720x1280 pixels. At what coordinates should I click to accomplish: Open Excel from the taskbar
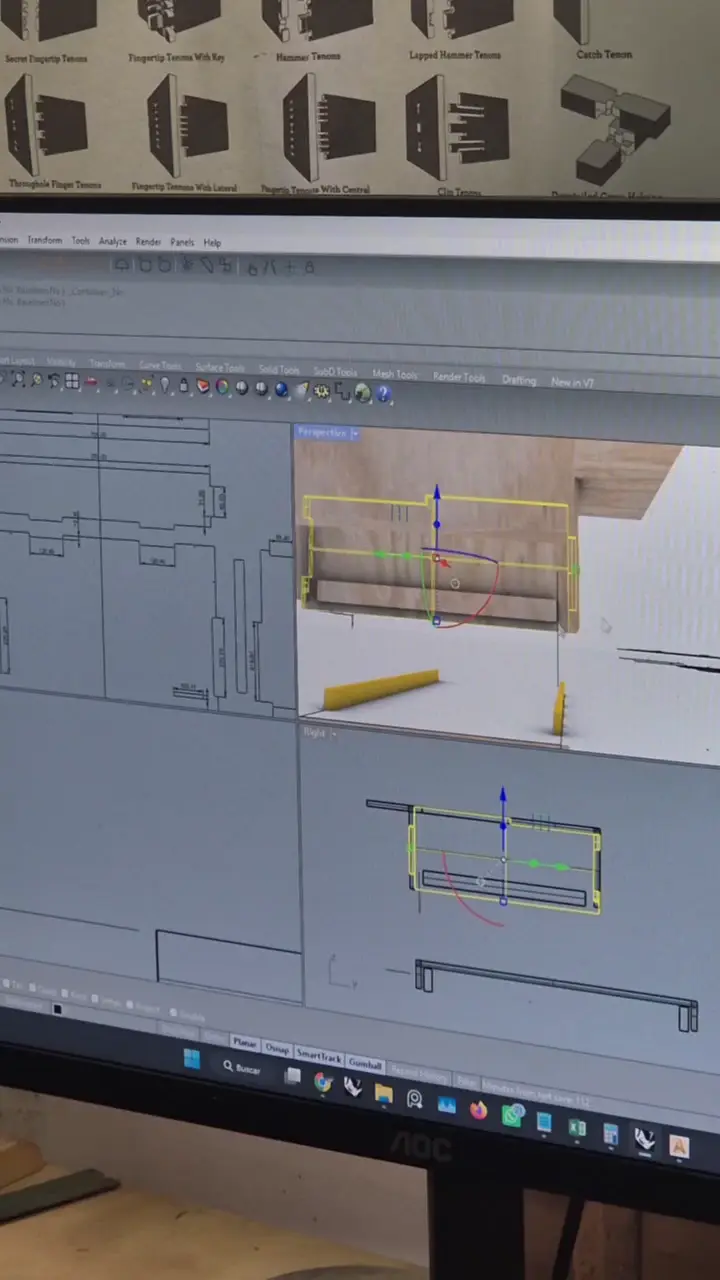[577, 1127]
